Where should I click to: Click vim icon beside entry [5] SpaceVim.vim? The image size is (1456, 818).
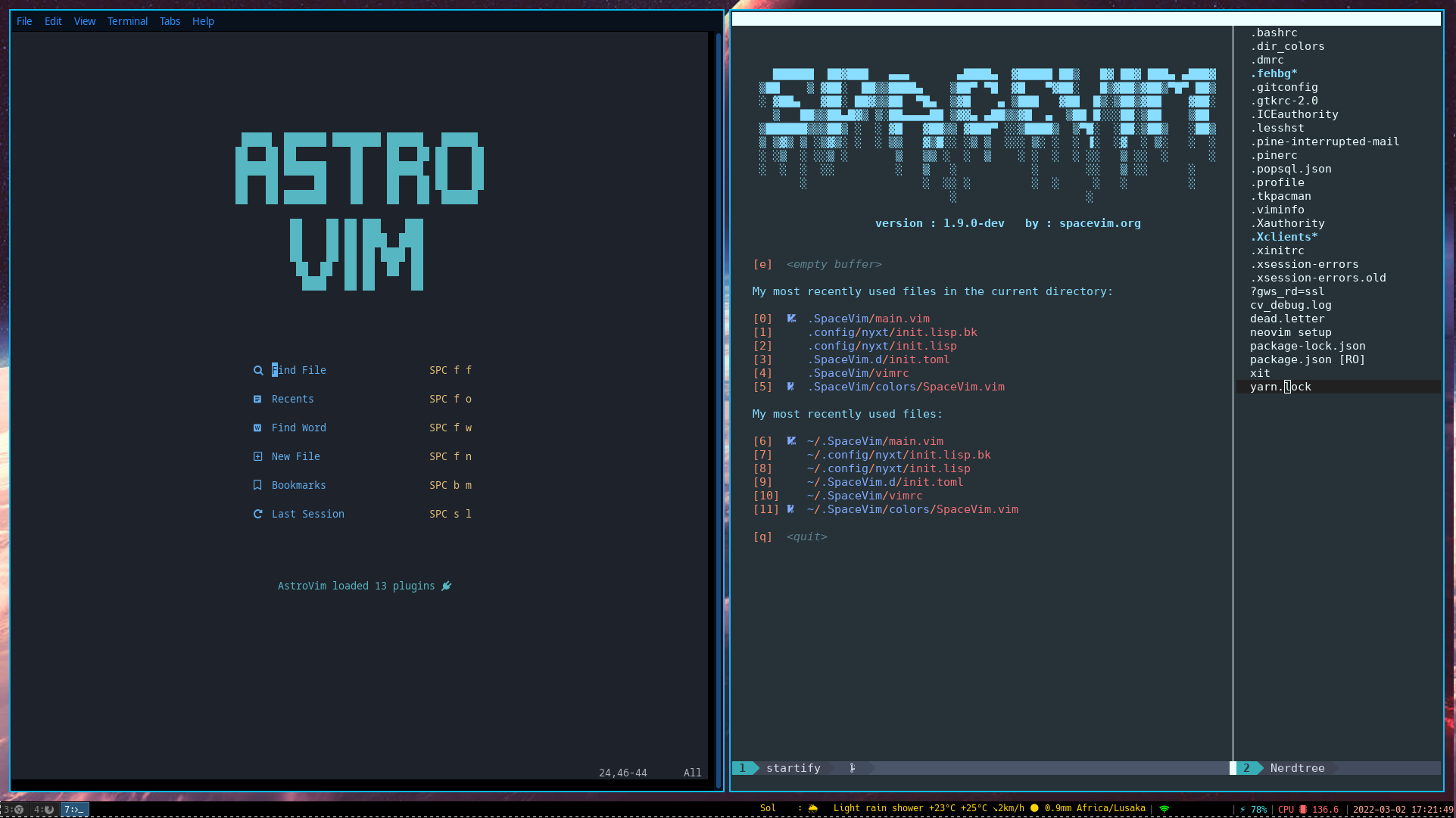pyautogui.click(x=790, y=387)
